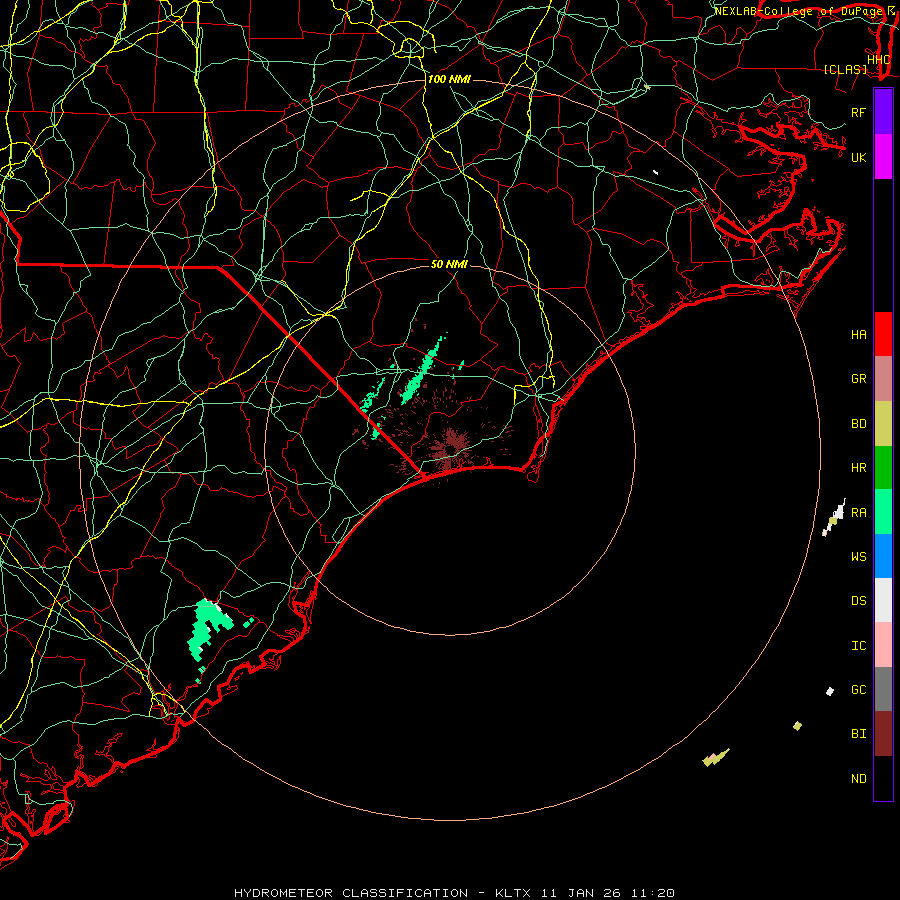The height and width of the screenshot is (900, 900).
Task: Click the HYDROMETEOR CLASSIFICATION caption text
Action: (x=351, y=893)
